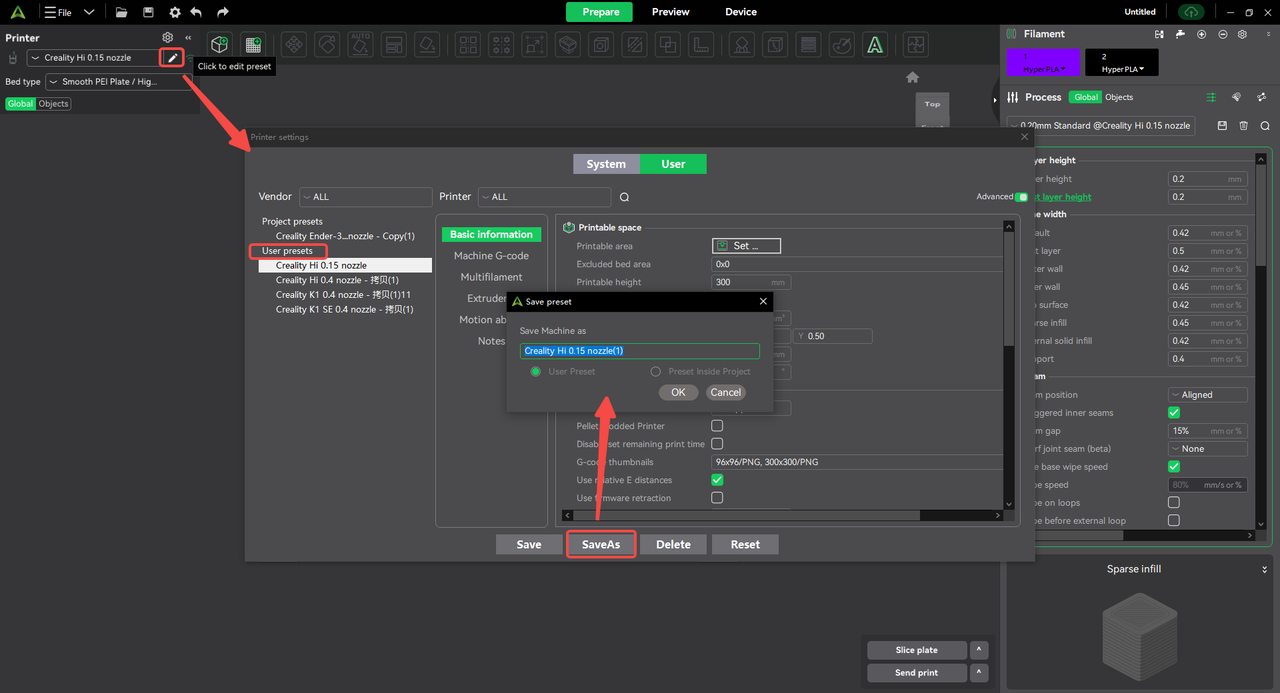Click delete process preset trash icon
Screen dimensions: 1280x693
pos(1244,126)
